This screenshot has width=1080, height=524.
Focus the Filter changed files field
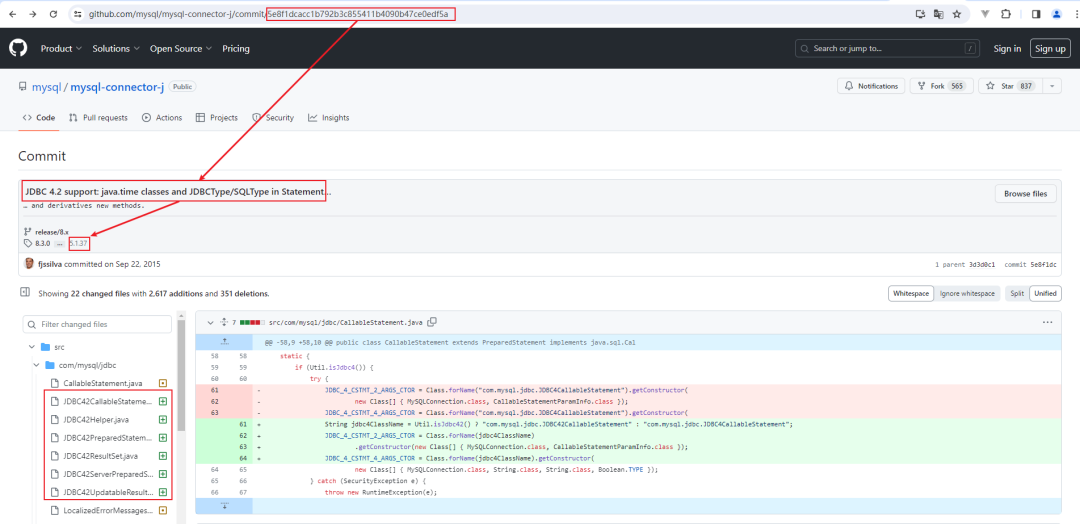(97, 324)
